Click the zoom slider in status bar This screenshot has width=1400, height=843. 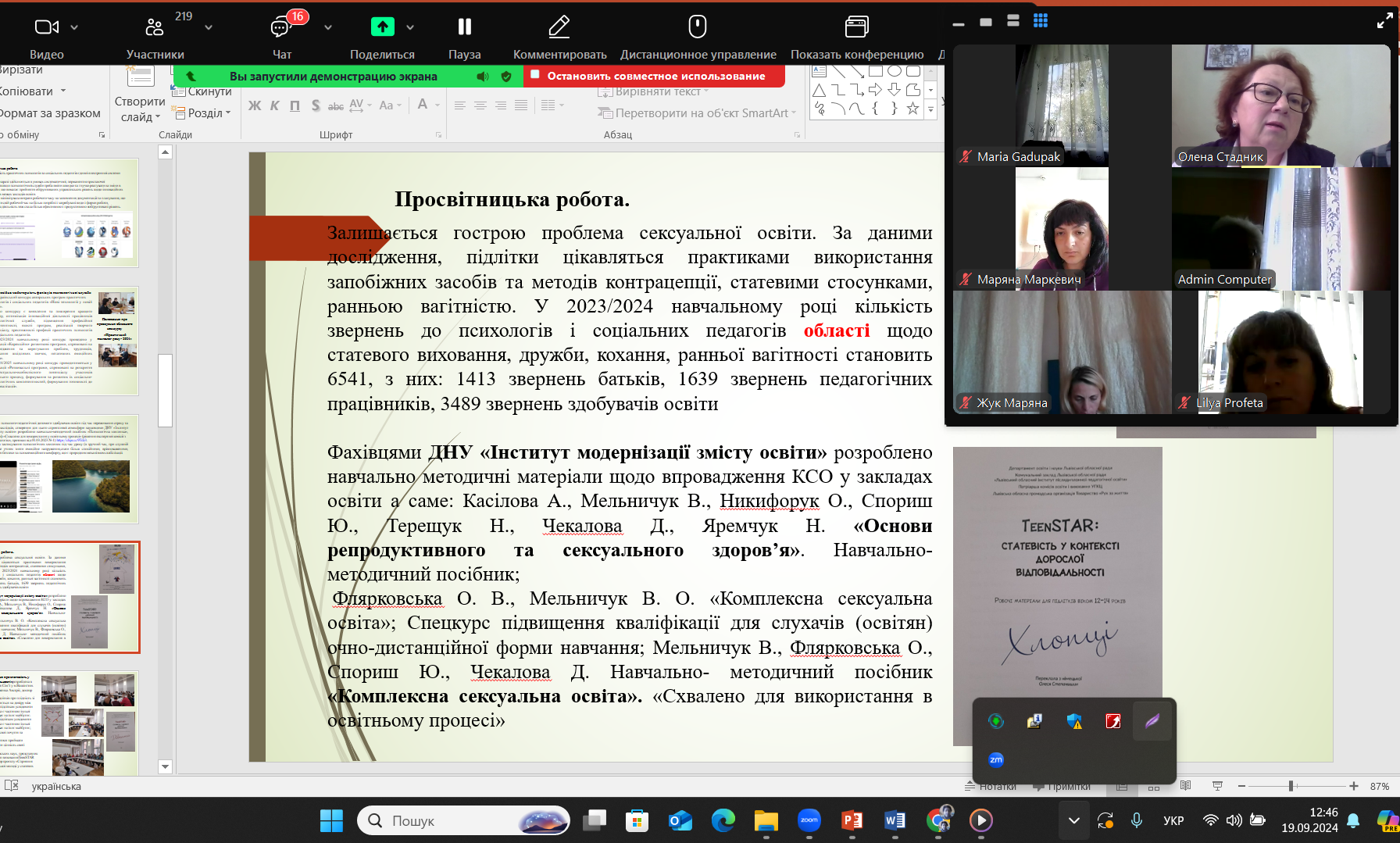coord(1291,786)
